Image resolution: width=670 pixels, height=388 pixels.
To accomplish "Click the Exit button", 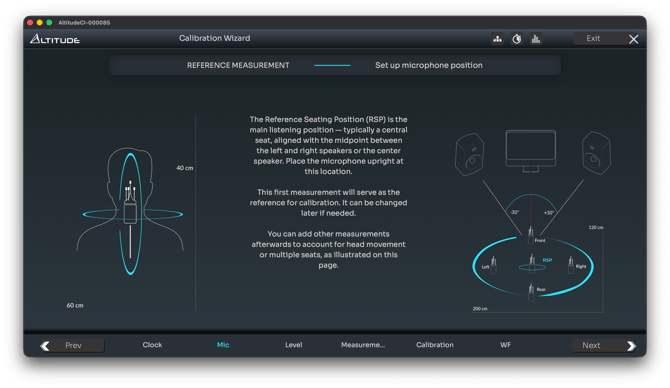I will click(593, 38).
